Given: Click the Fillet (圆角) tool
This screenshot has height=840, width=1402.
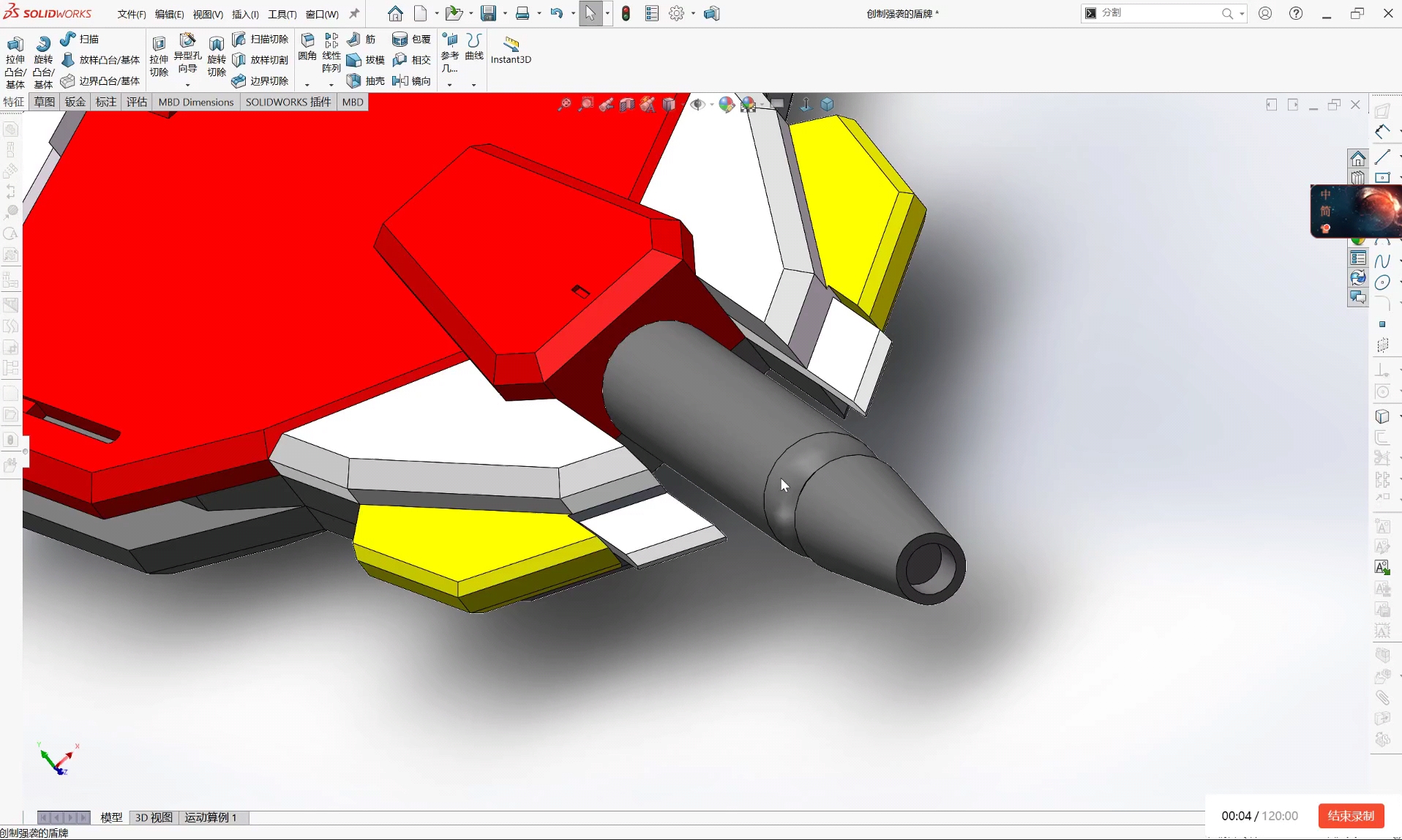Looking at the screenshot, I should pyautogui.click(x=307, y=48).
